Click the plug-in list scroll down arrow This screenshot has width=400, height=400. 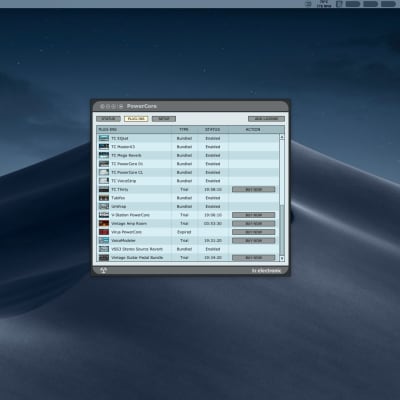tap(282, 258)
